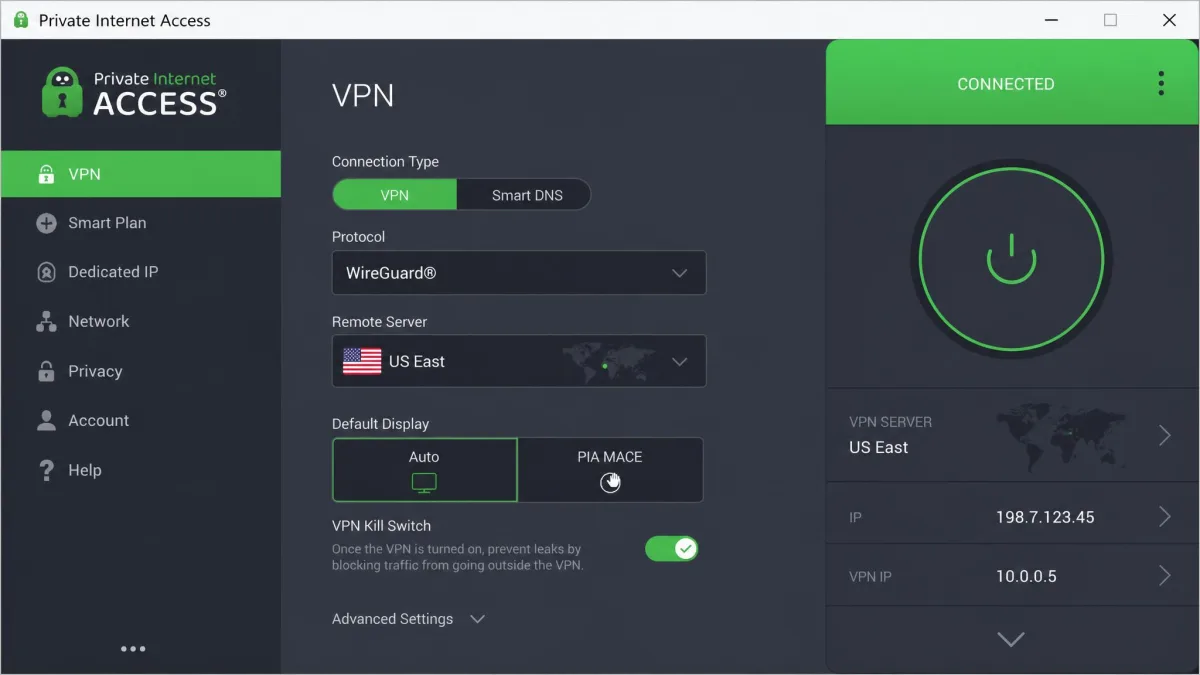Click the large power button to disconnect

click(1011, 258)
